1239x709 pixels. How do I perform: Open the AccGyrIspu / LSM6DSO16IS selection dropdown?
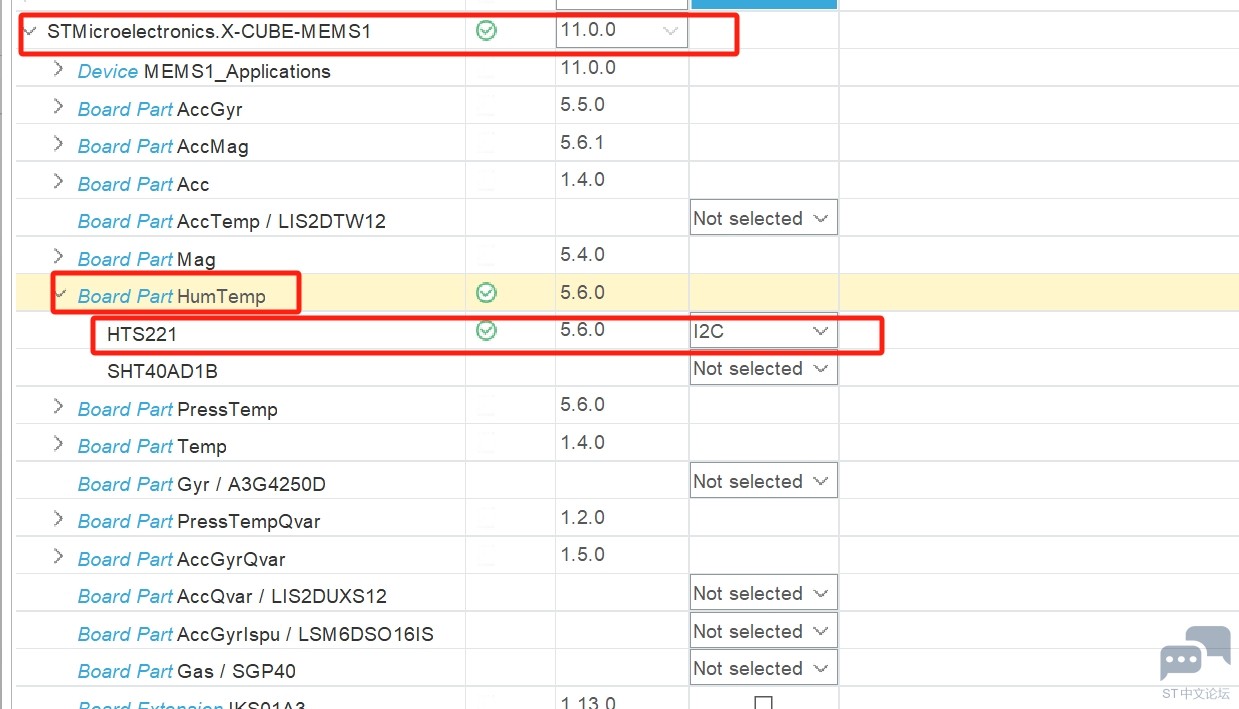tap(763, 631)
